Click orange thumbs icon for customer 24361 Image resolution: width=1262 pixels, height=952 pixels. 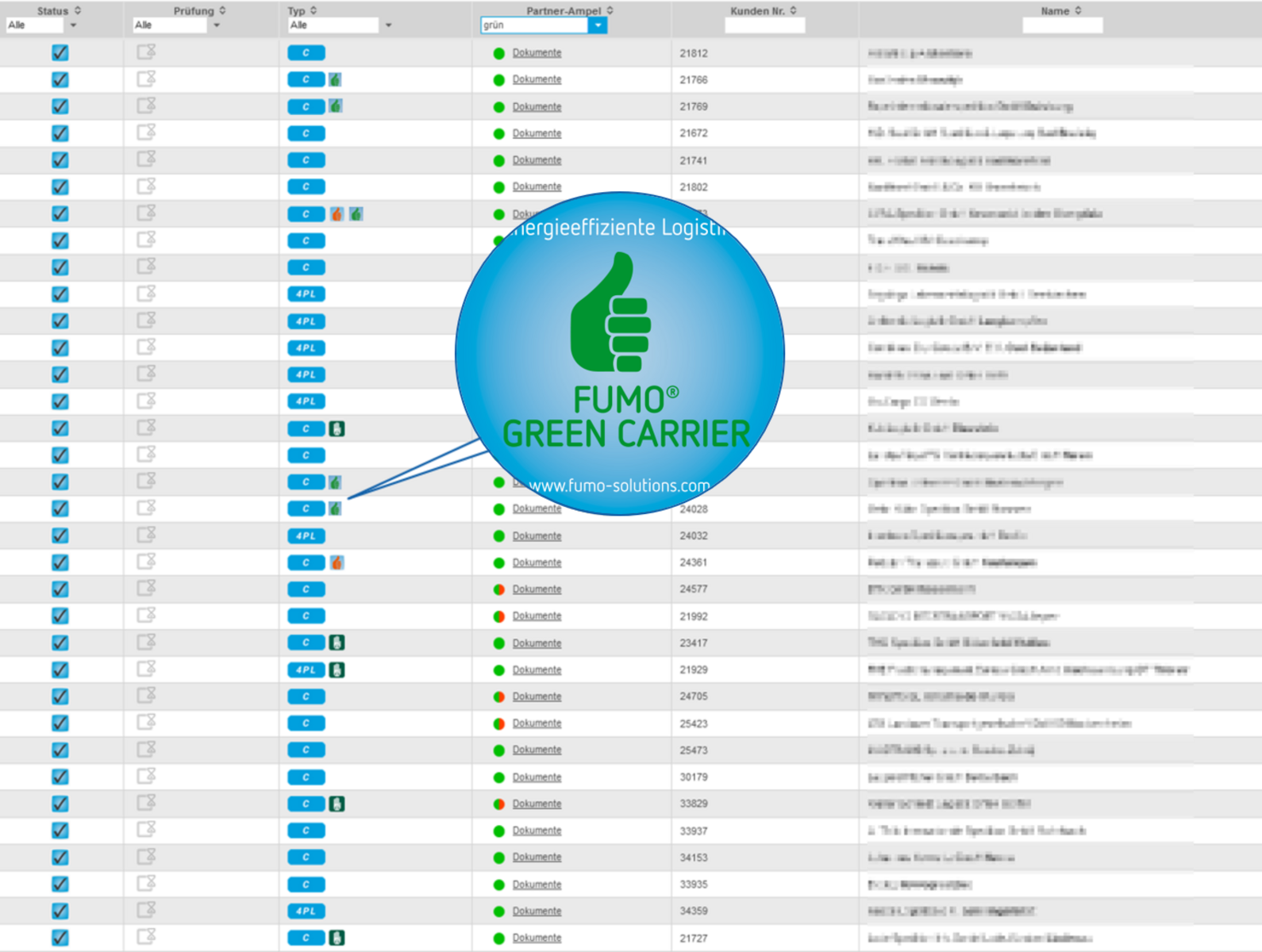coord(337,562)
